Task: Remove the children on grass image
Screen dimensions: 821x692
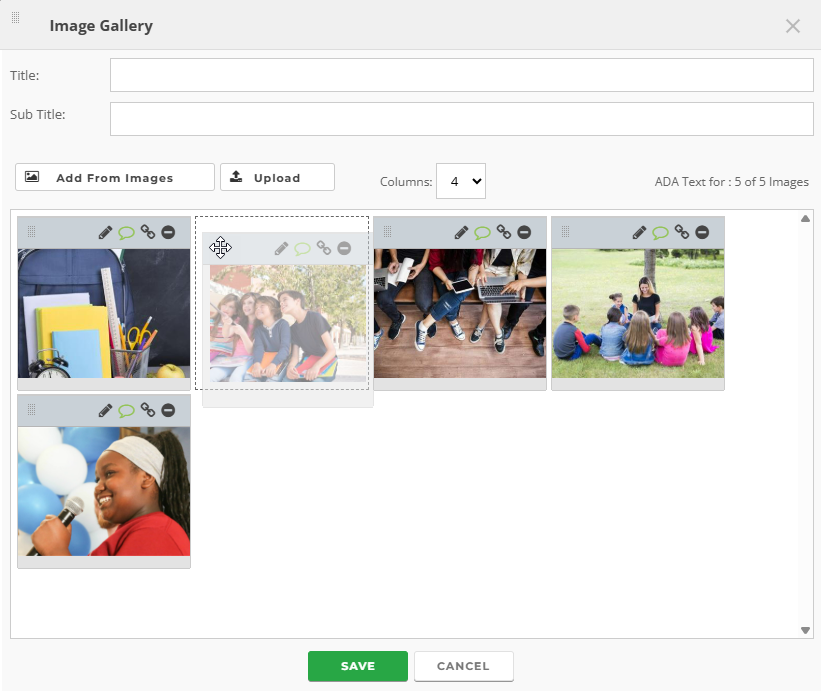Action: click(x=702, y=232)
